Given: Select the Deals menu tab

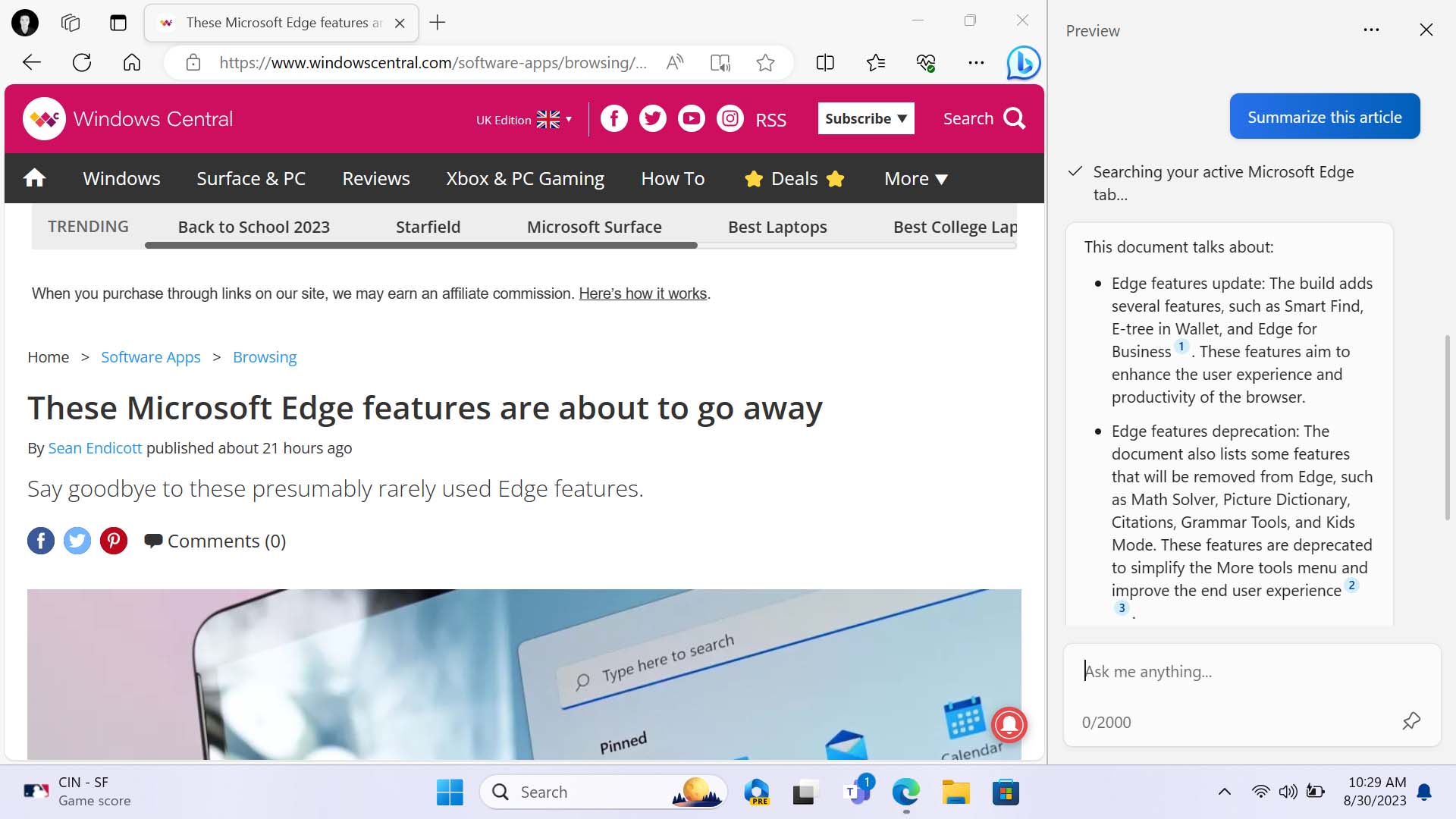Looking at the screenshot, I should click(794, 178).
